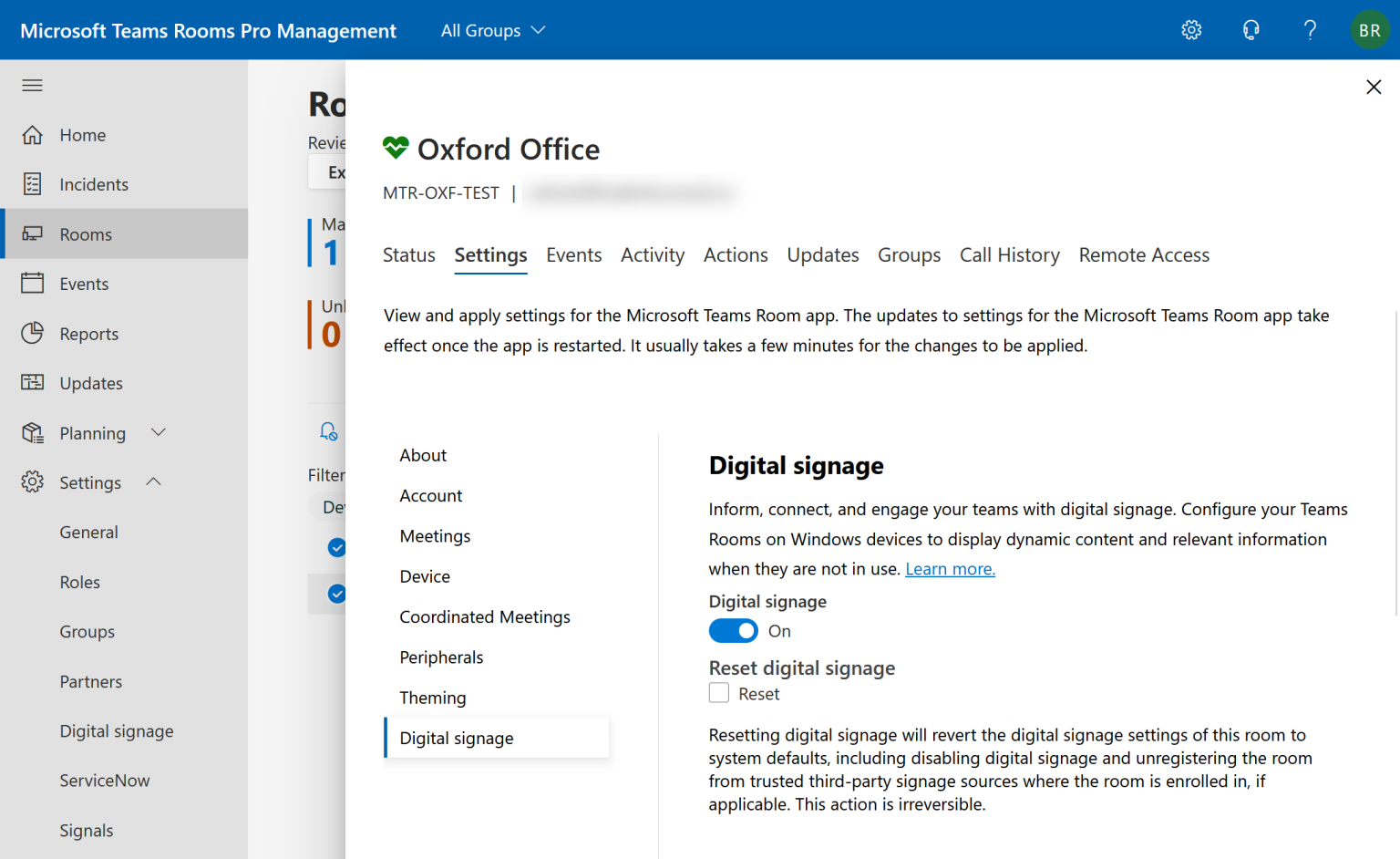Switch to the Status tab
This screenshot has width=1400, height=859.
click(x=408, y=254)
